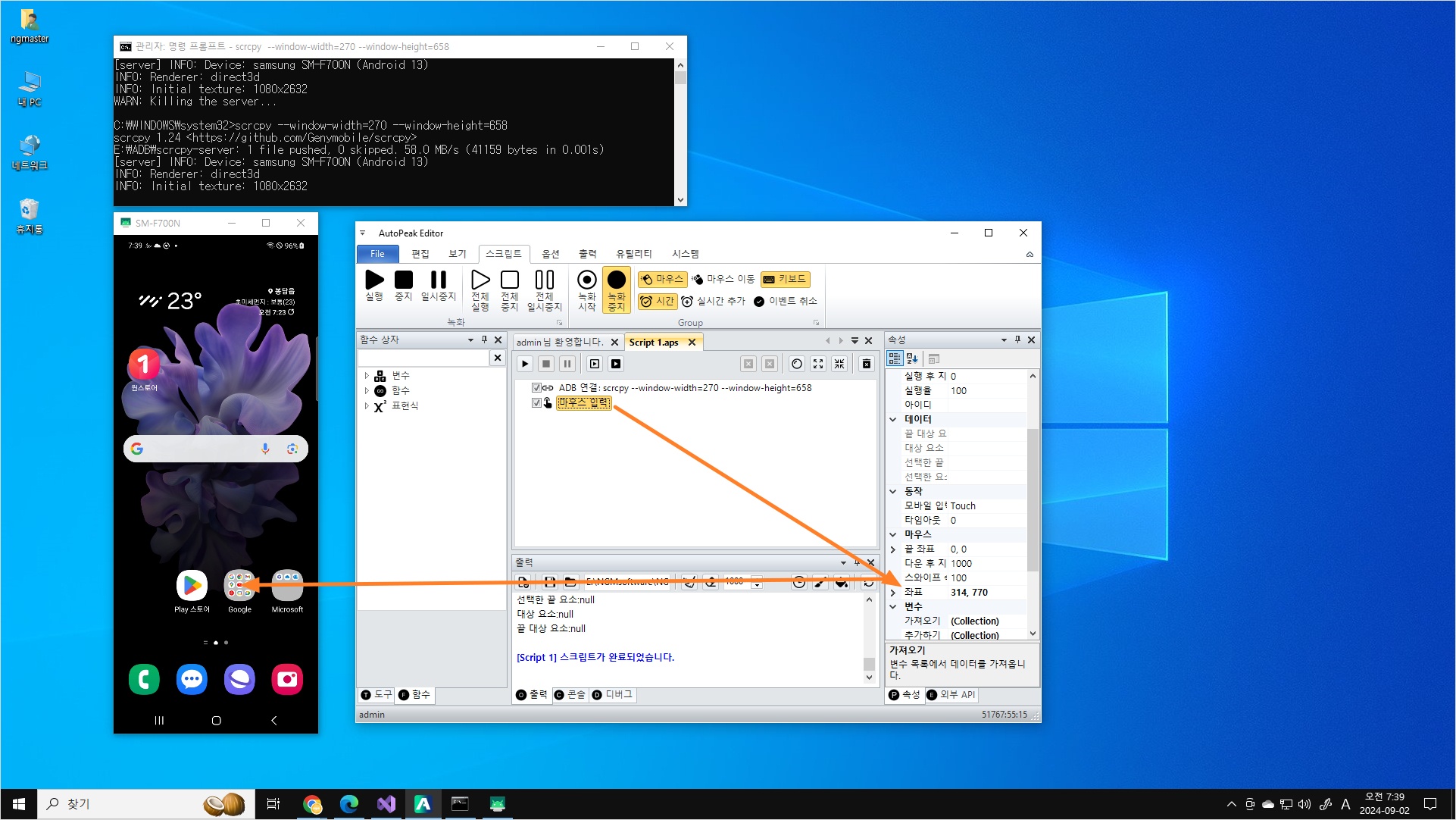Screen dimensions: 1456x820
Task: Uncheck the ADB 연결 script step checkbox
Action: point(536,388)
